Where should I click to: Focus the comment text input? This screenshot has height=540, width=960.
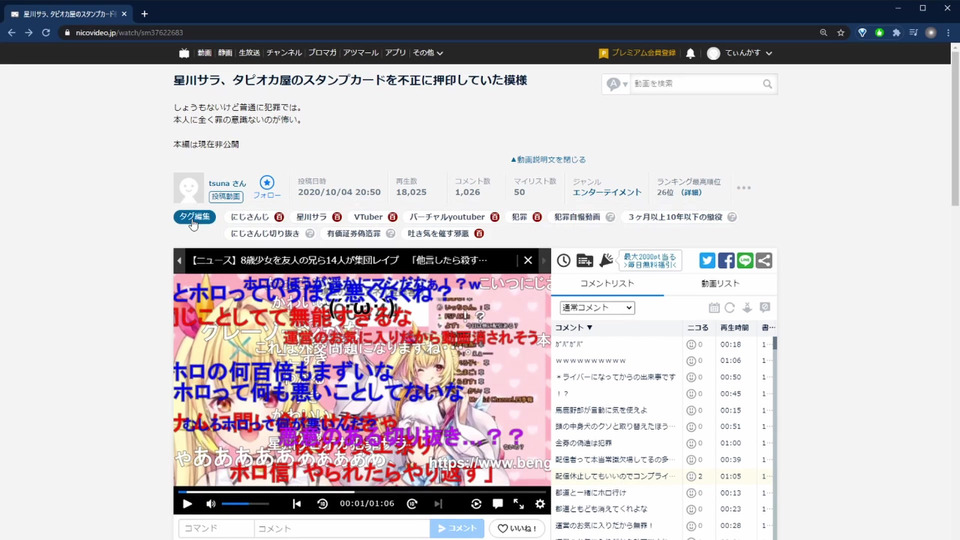[342, 528]
